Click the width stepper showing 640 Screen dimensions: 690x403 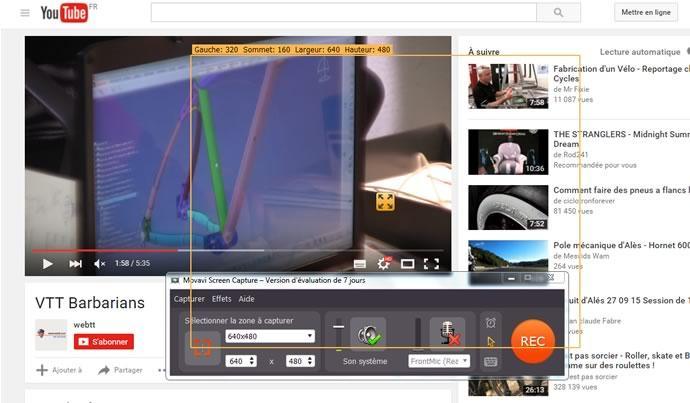point(241,361)
